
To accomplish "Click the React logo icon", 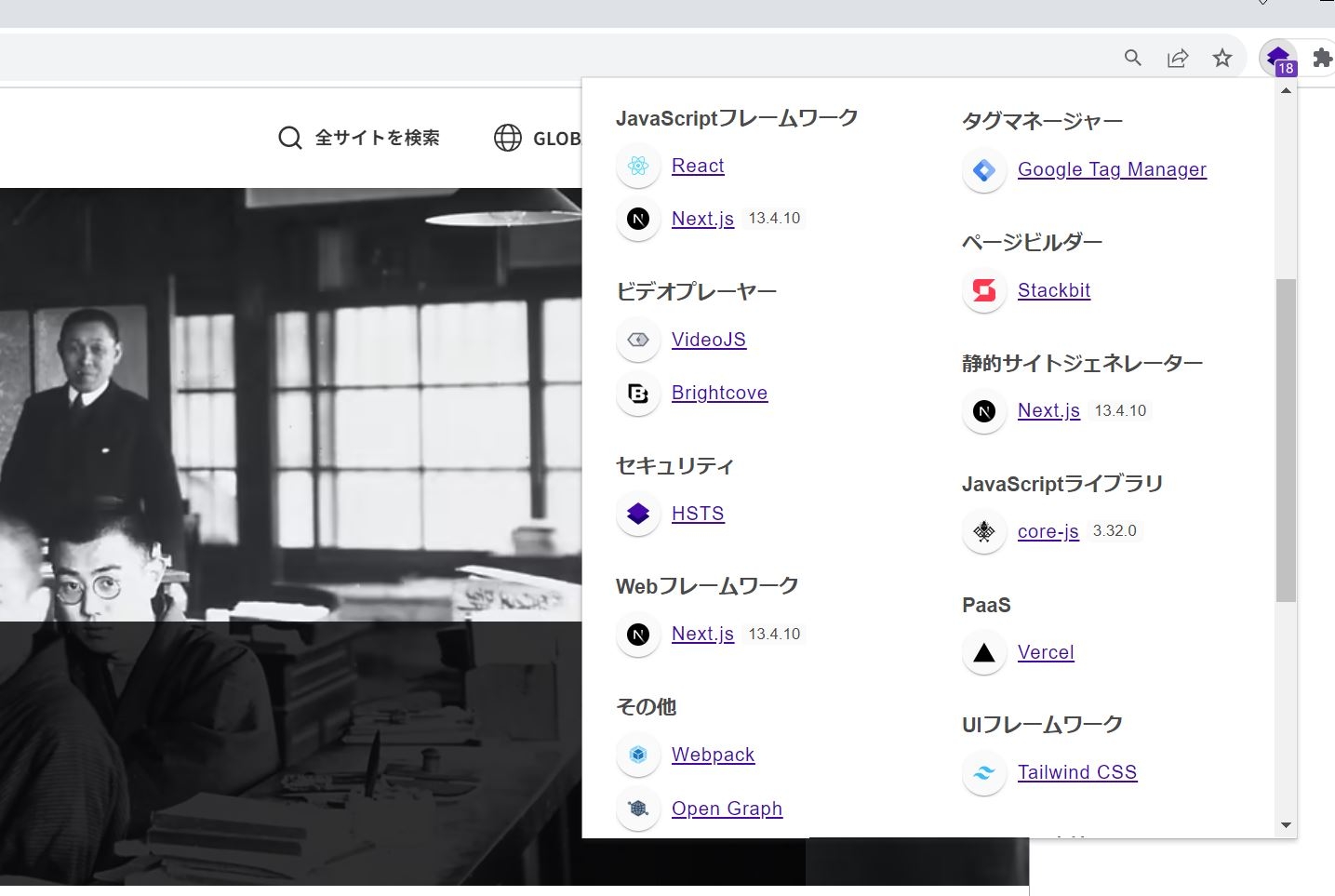I will [x=638, y=167].
